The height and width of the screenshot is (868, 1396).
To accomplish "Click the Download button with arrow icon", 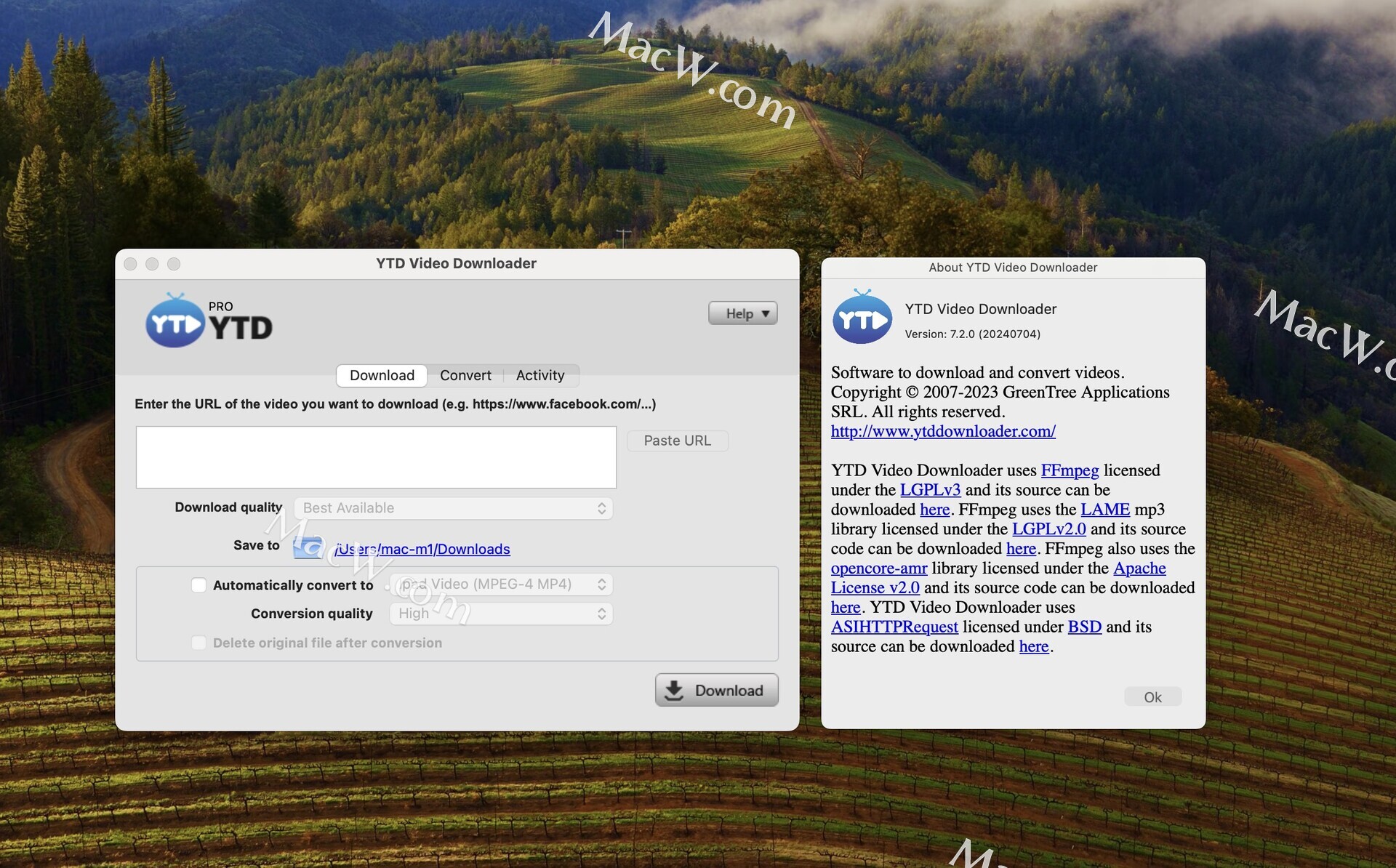I will click(x=716, y=690).
